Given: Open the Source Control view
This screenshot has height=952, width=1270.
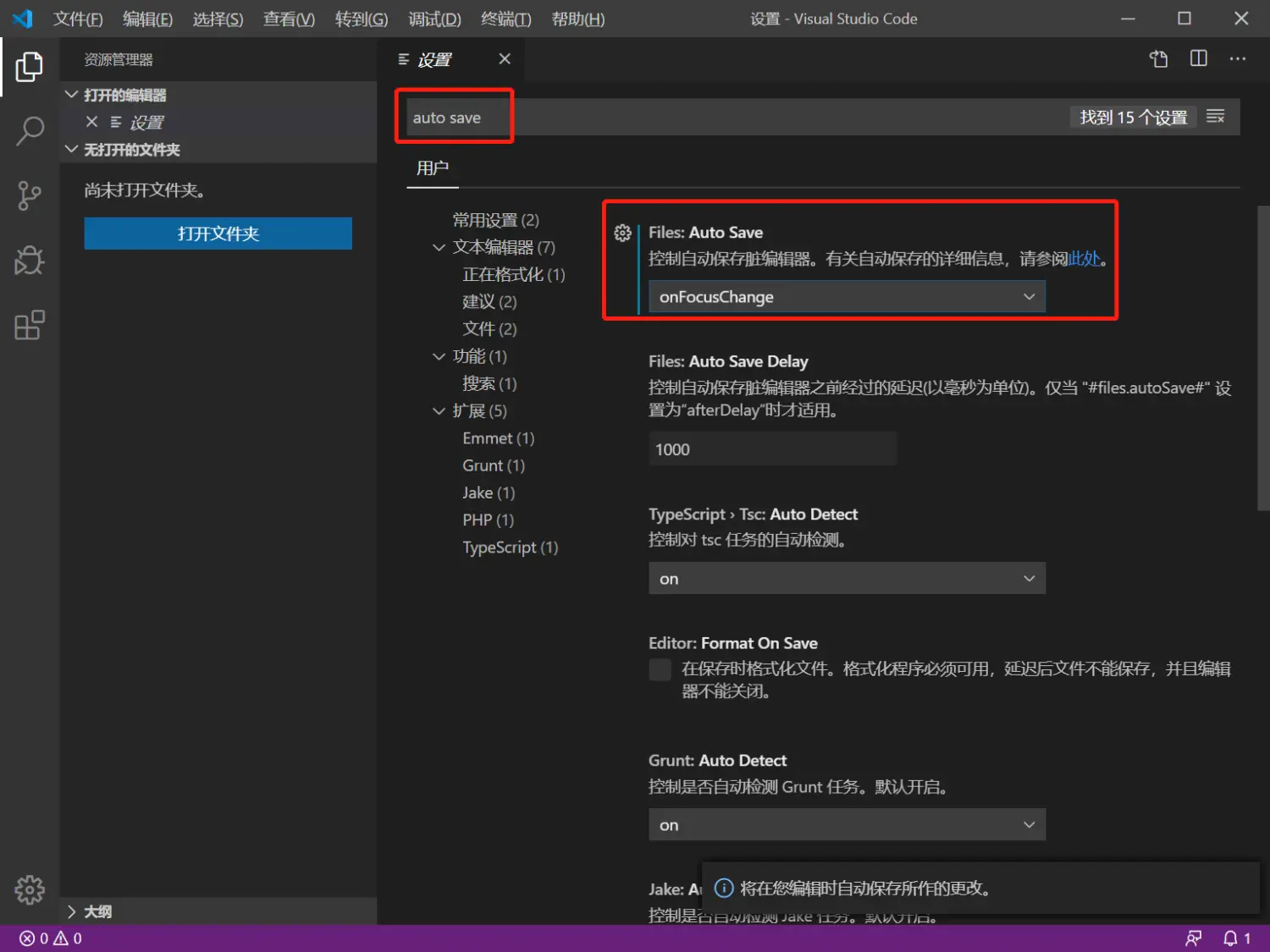Looking at the screenshot, I should click(x=30, y=195).
